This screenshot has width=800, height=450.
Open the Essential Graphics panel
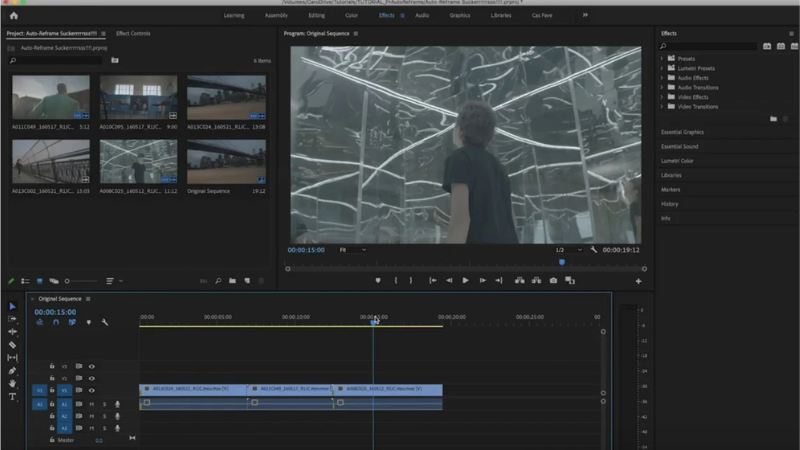[682, 132]
